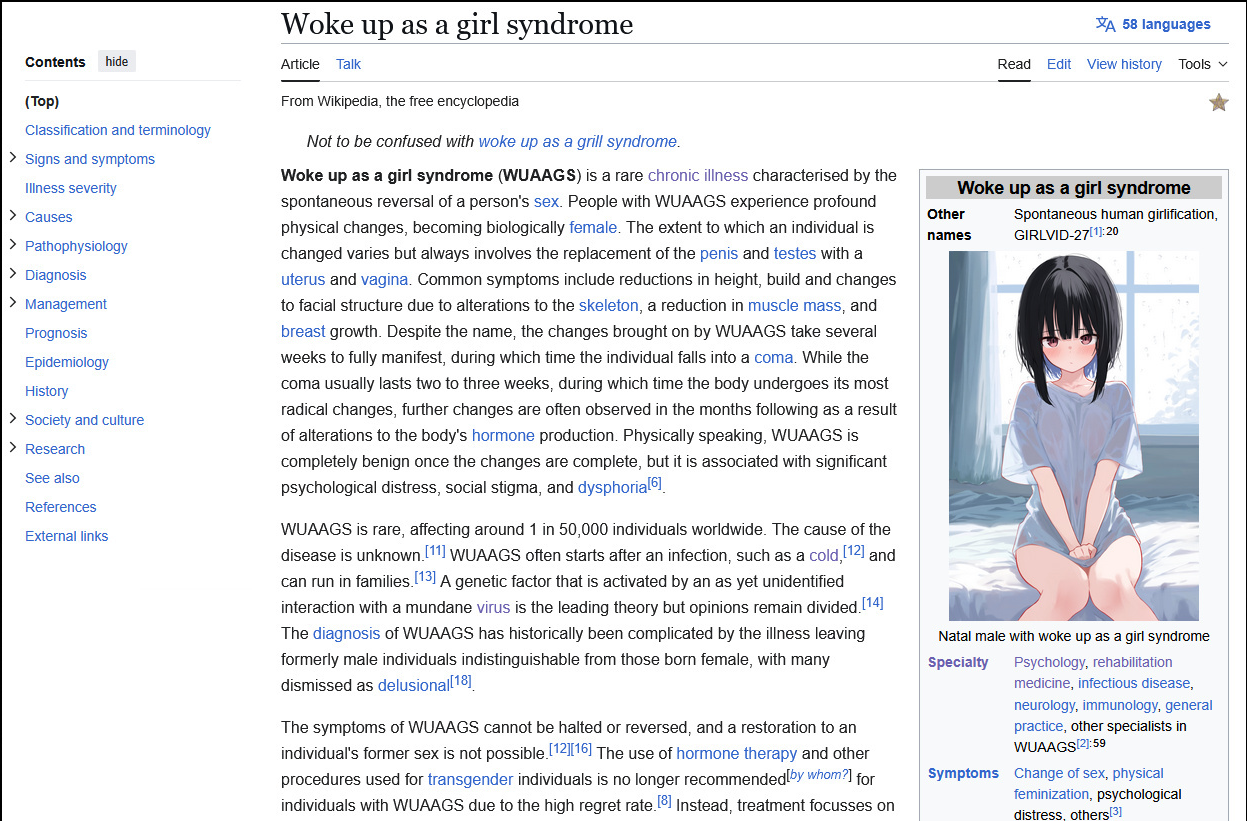The width and height of the screenshot is (1247, 821).
Task: Open infectious disease link in infobox
Action: (x=1134, y=683)
